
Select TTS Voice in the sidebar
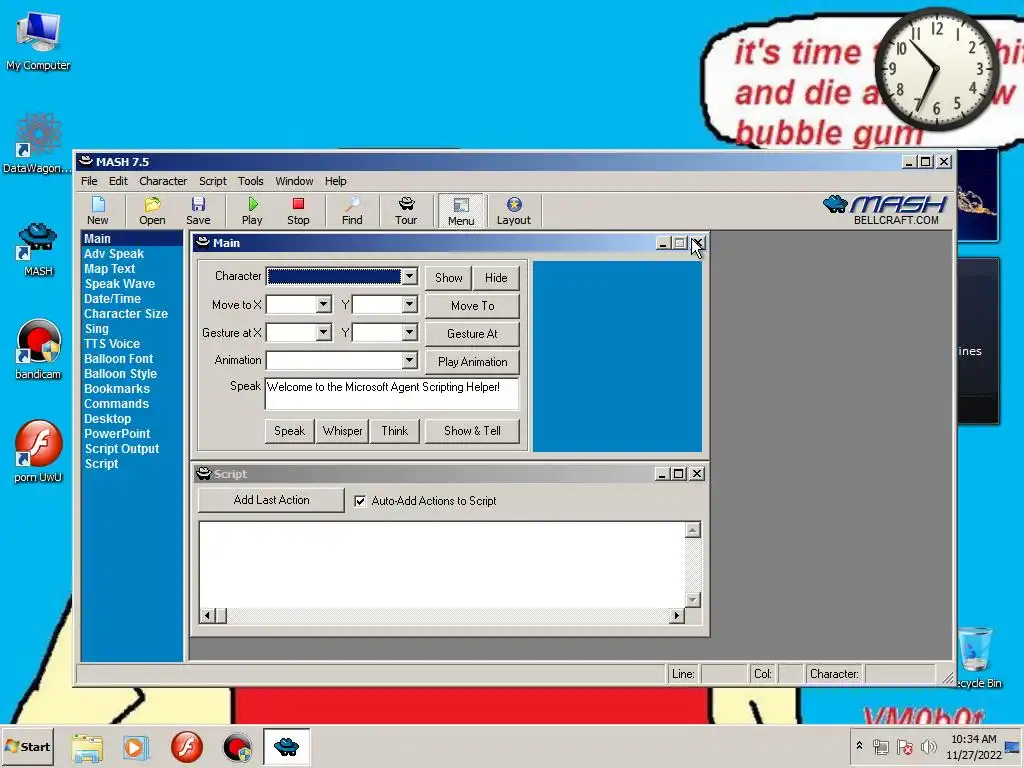coord(112,344)
